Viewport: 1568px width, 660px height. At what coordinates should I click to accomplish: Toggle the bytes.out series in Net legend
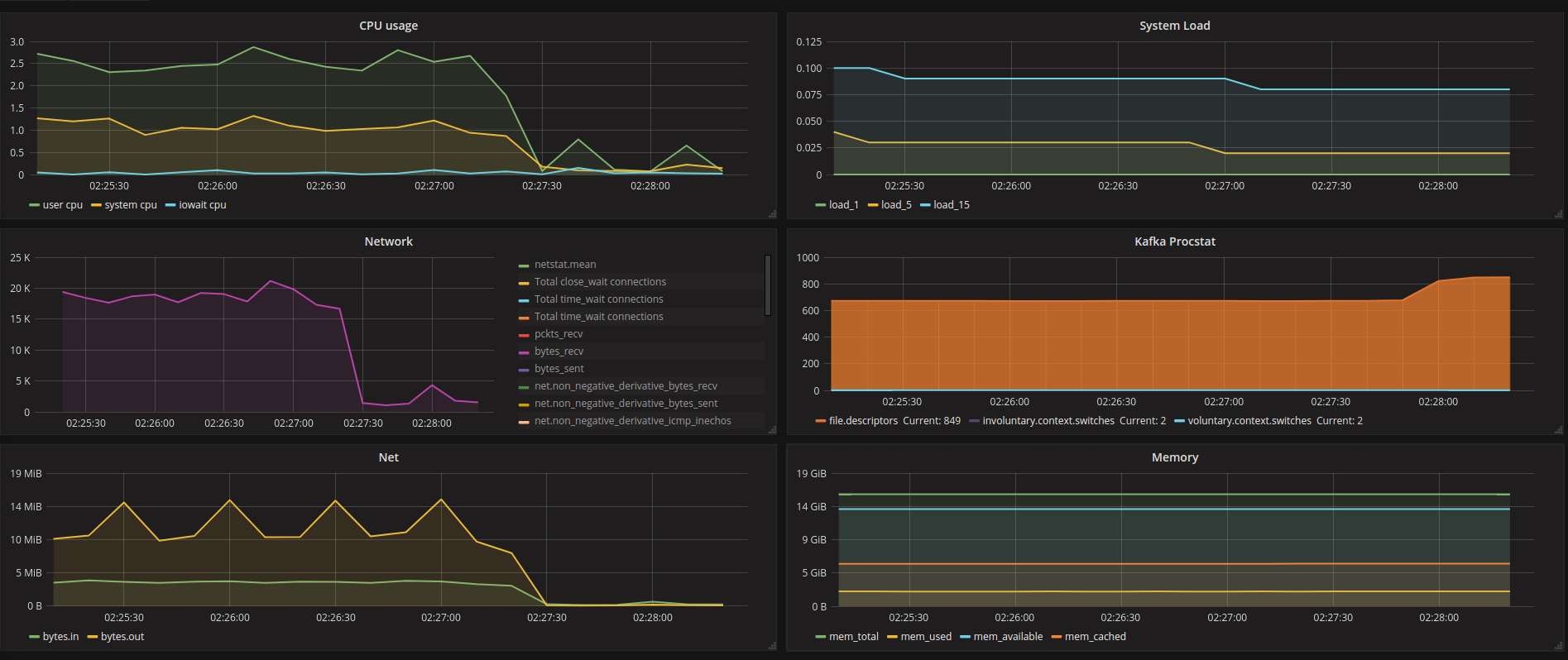[122, 637]
